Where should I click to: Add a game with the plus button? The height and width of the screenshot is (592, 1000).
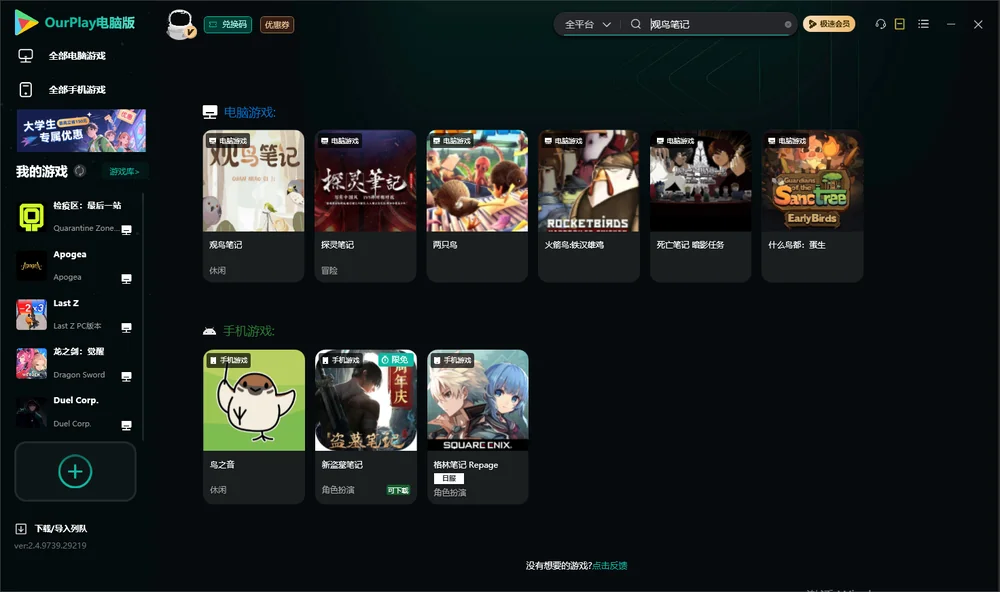pyautogui.click(x=75, y=471)
